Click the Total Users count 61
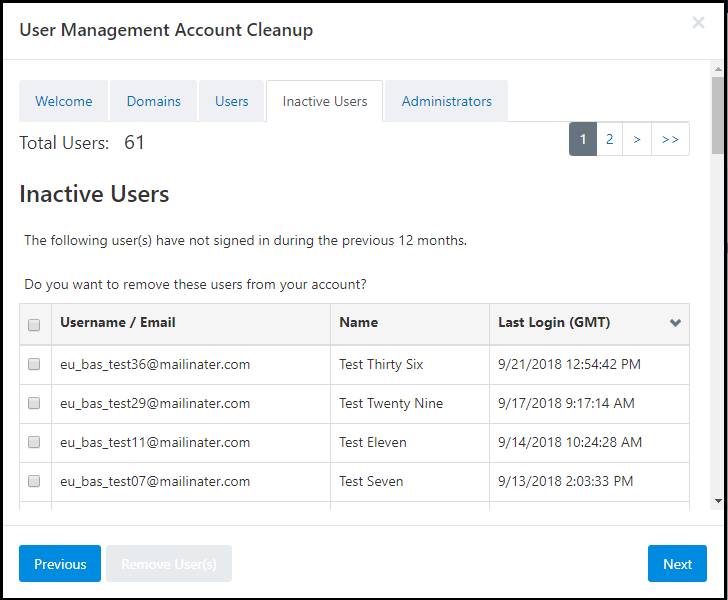 click(134, 143)
